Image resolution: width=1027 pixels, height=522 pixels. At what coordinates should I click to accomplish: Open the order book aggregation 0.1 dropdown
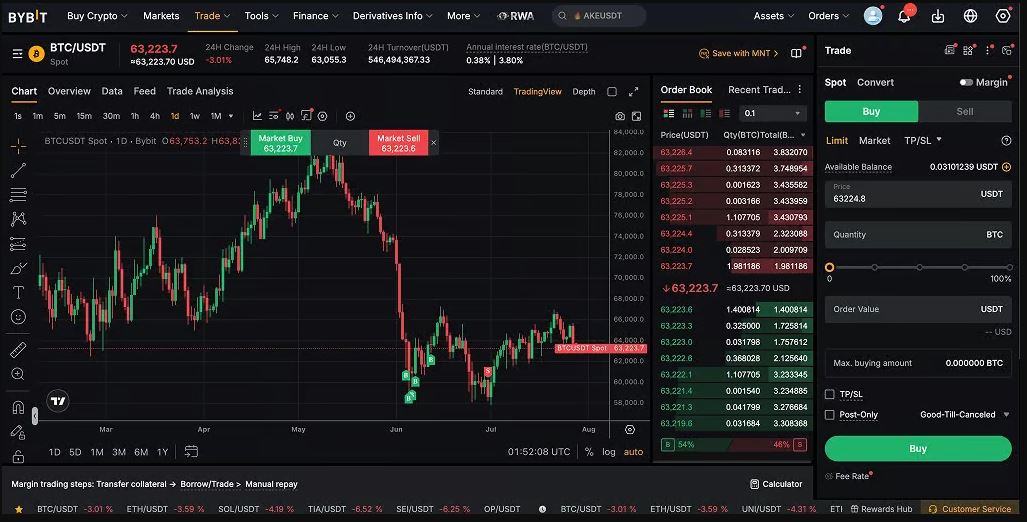772,113
